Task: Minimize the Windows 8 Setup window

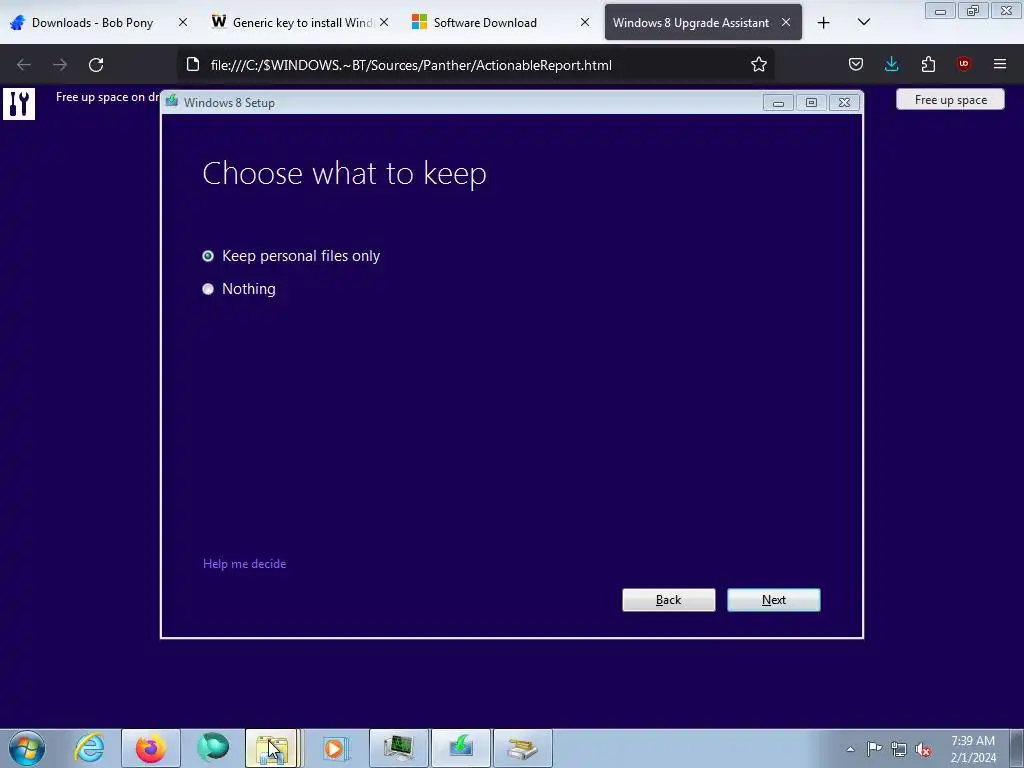Action: 778,103
